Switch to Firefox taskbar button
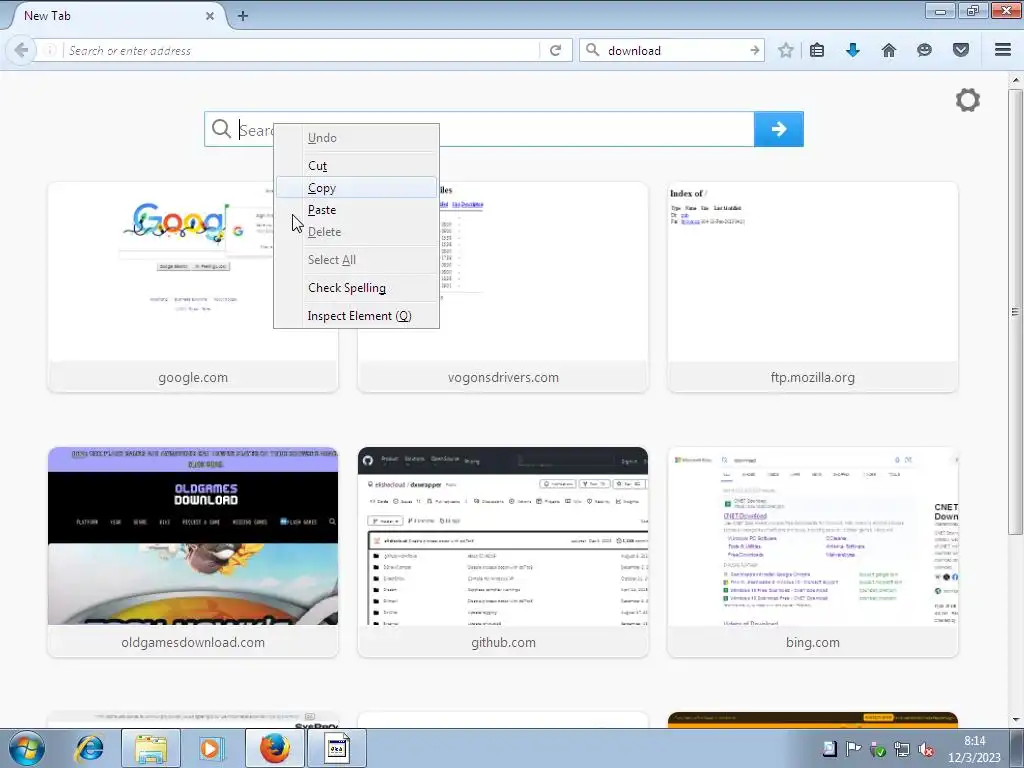The height and width of the screenshot is (768, 1024). [x=275, y=748]
